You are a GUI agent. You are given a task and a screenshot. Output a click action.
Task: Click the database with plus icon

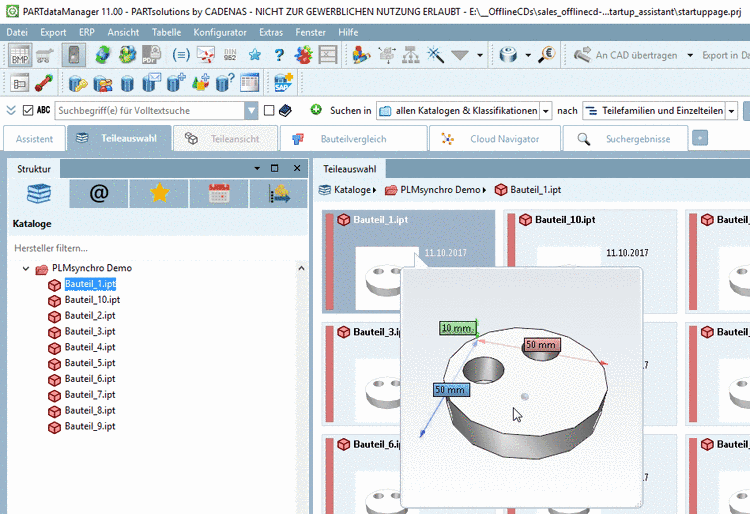point(176,82)
